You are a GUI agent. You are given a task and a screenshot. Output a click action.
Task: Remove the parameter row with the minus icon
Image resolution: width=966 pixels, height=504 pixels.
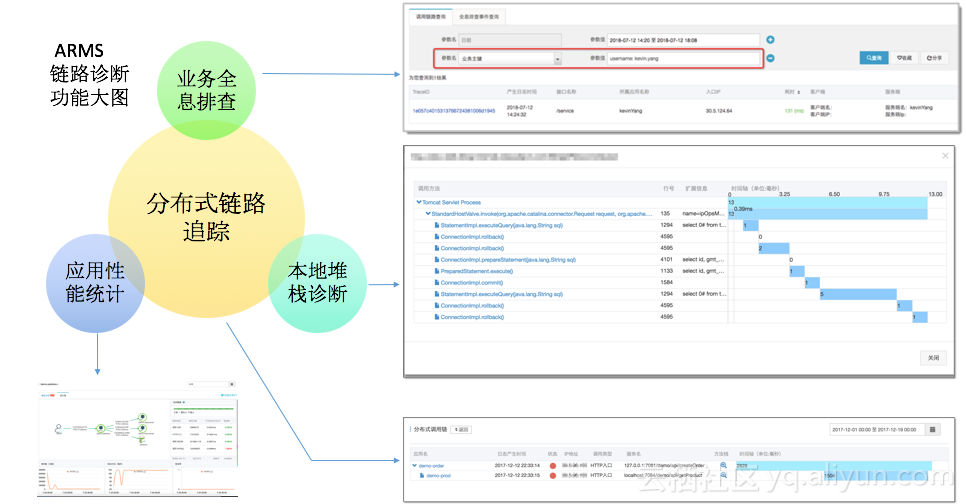770,59
